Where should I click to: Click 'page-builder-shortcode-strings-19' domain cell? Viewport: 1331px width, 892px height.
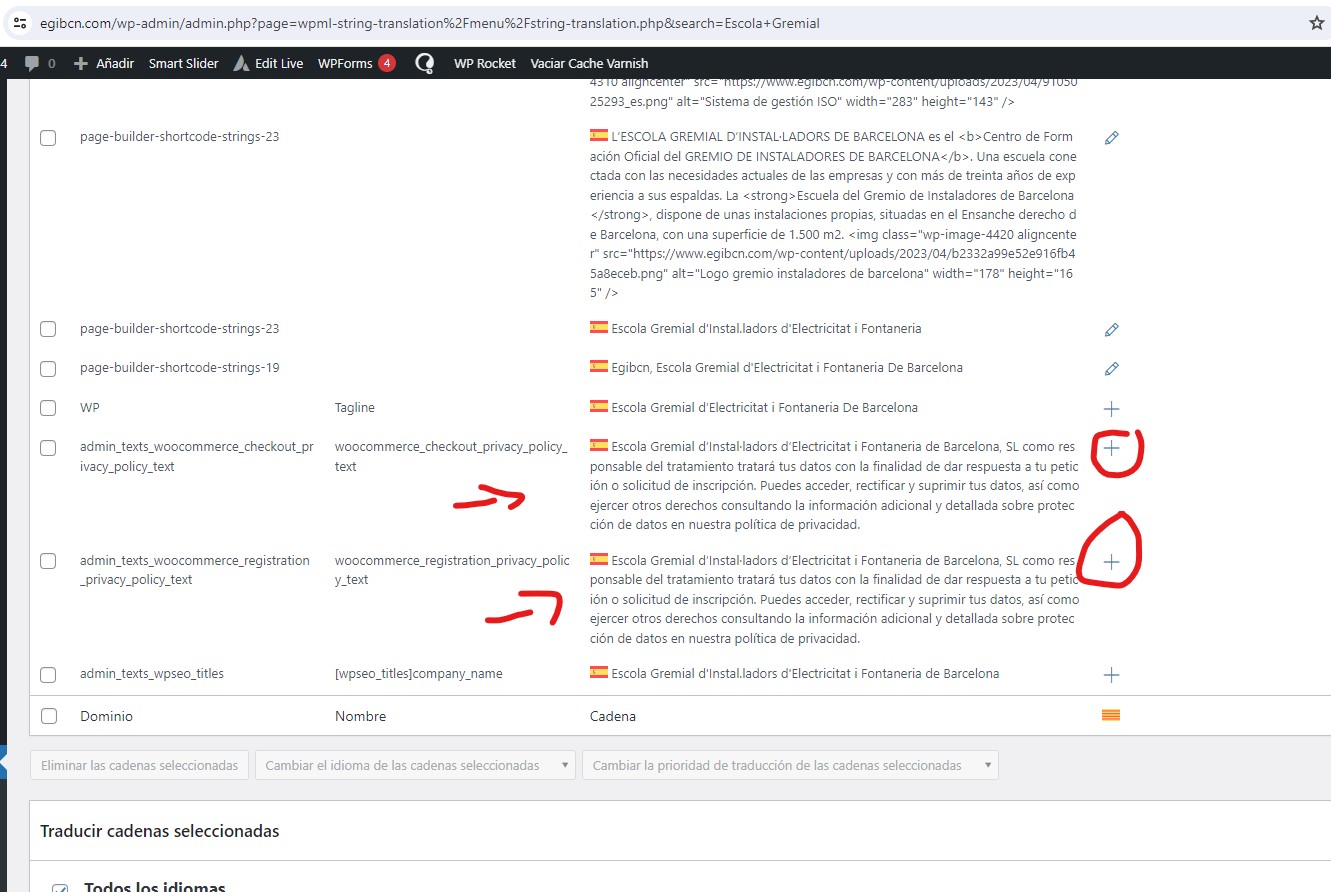[x=180, y=368]
